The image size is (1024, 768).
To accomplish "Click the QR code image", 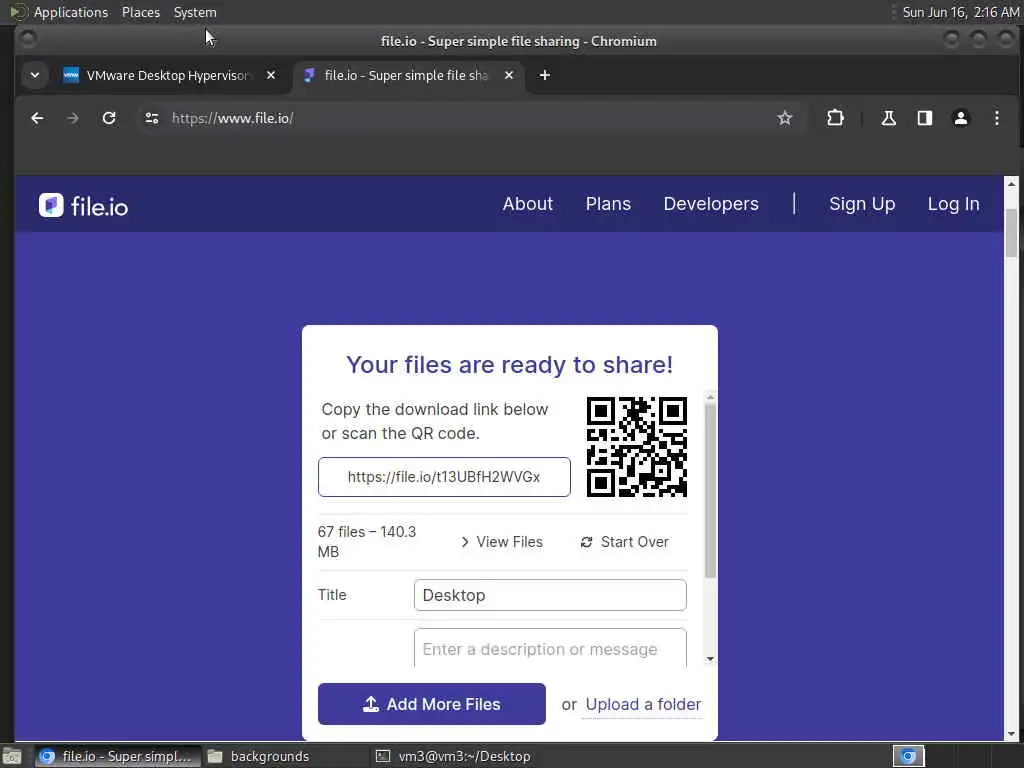I will (x=637, y=447).
